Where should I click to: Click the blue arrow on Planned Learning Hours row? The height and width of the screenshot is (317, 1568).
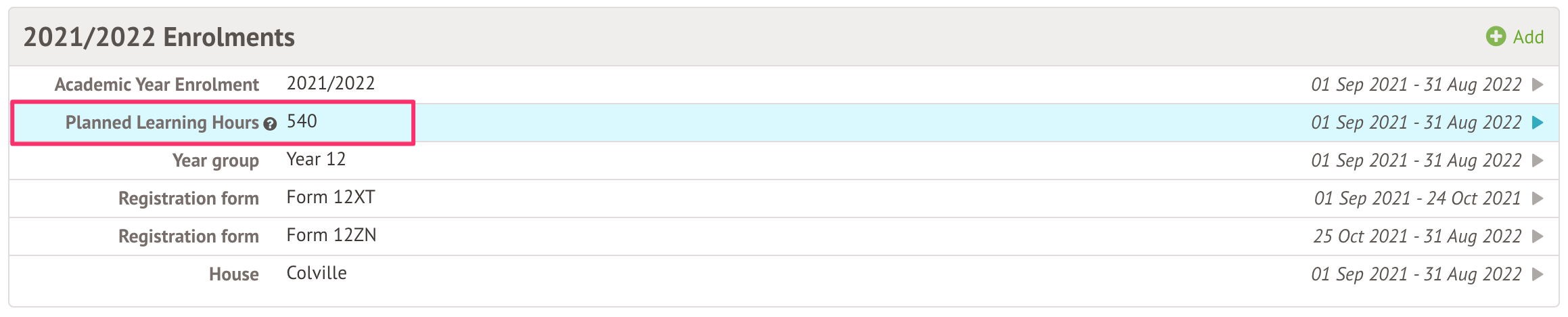click(1538, 123)
